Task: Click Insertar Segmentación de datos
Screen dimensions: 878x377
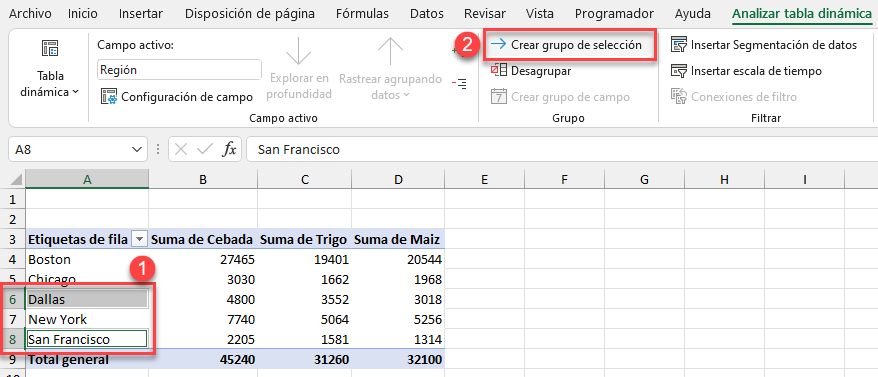Action: pyautogui.click(x=764, y=45)
